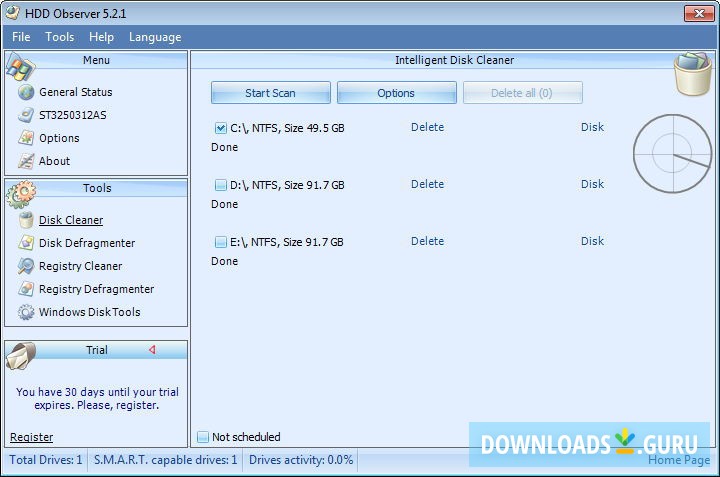Select Registry Cleaner tool entry
Viewport: 720px width, 477px height.
coord(81,266)
